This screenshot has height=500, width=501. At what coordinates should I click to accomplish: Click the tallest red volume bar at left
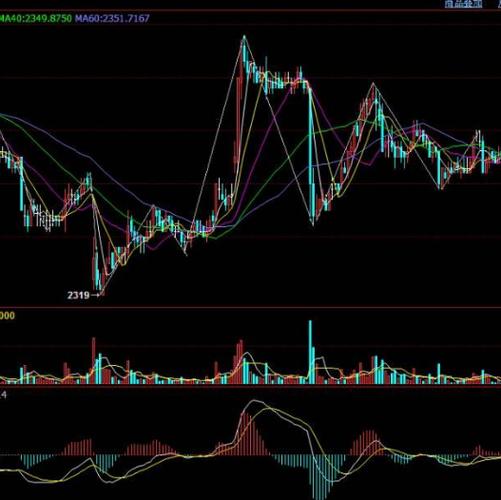94,361
